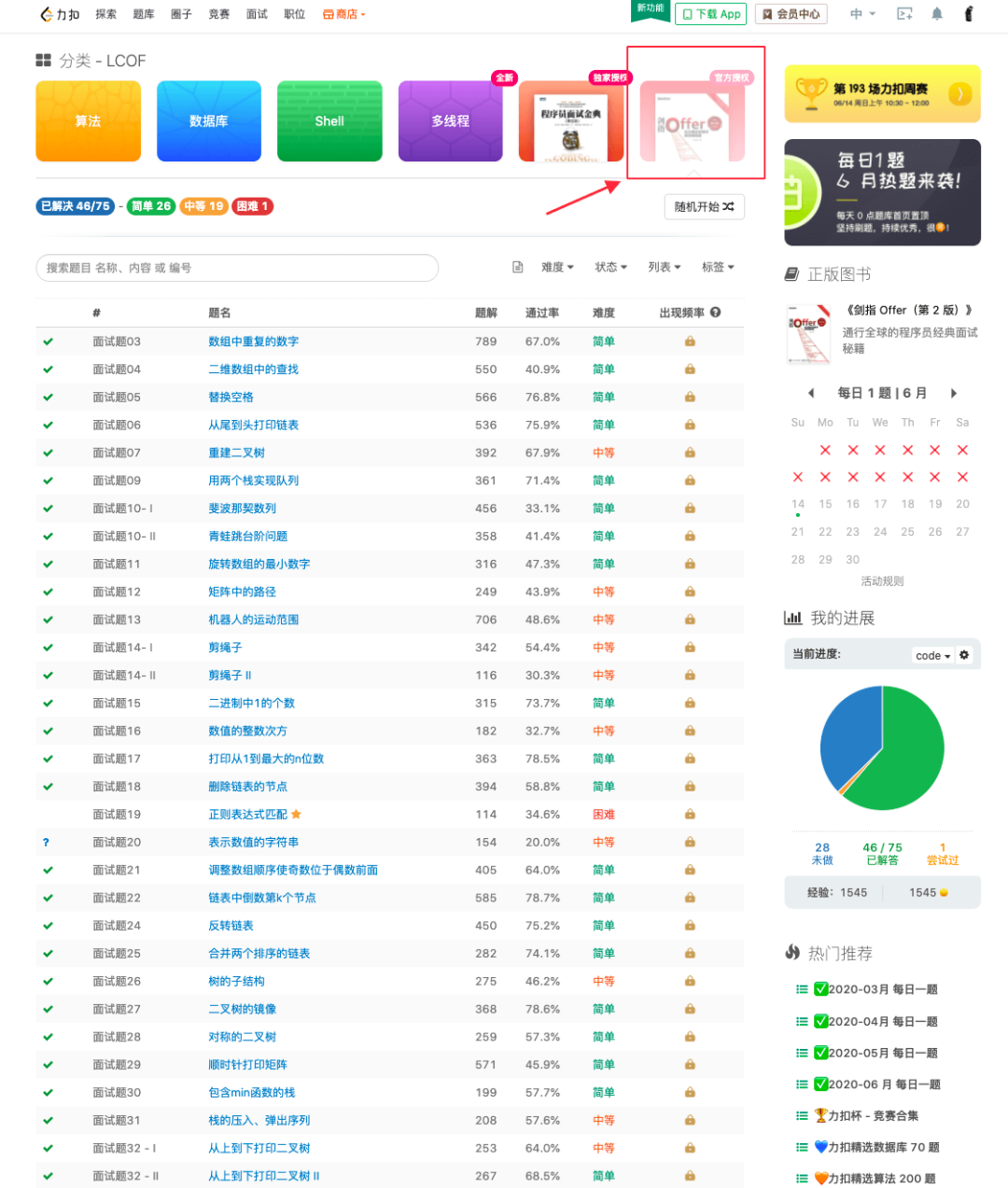Open the 探索 nav item

[106, 14]
